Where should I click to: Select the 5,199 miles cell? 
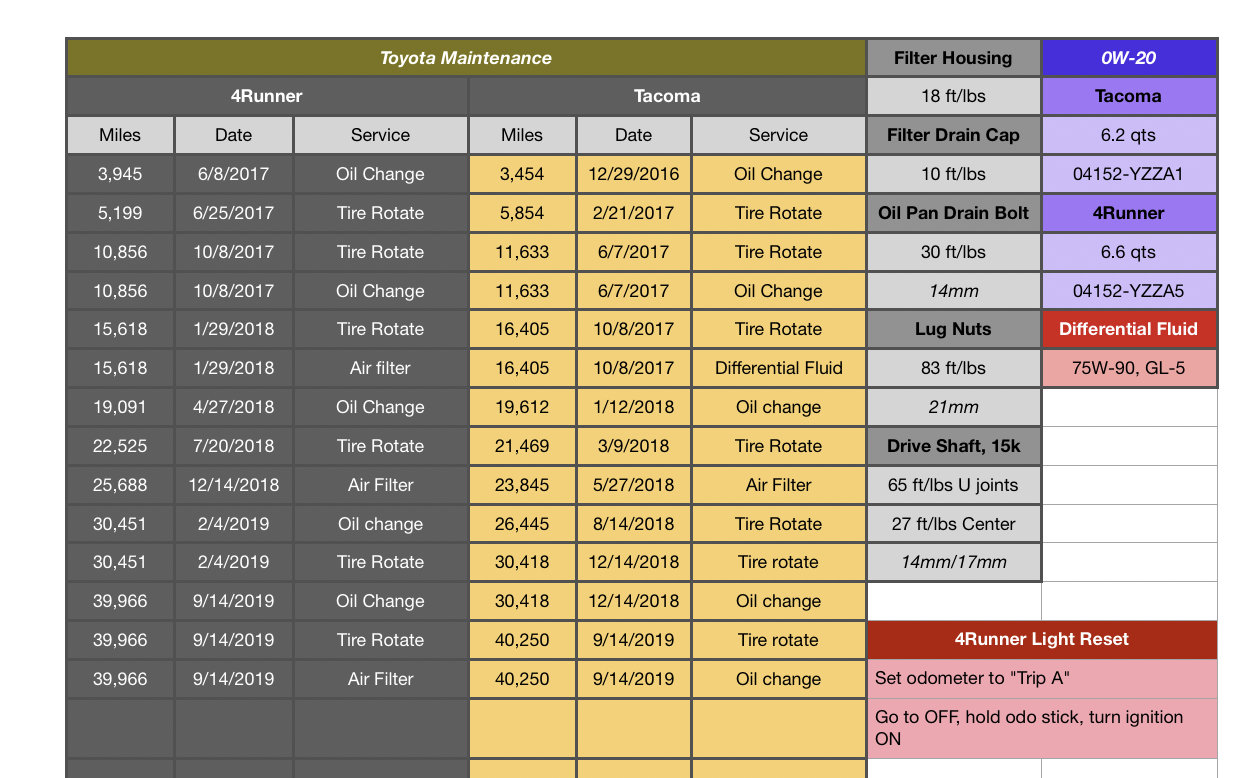pos(120,213)
